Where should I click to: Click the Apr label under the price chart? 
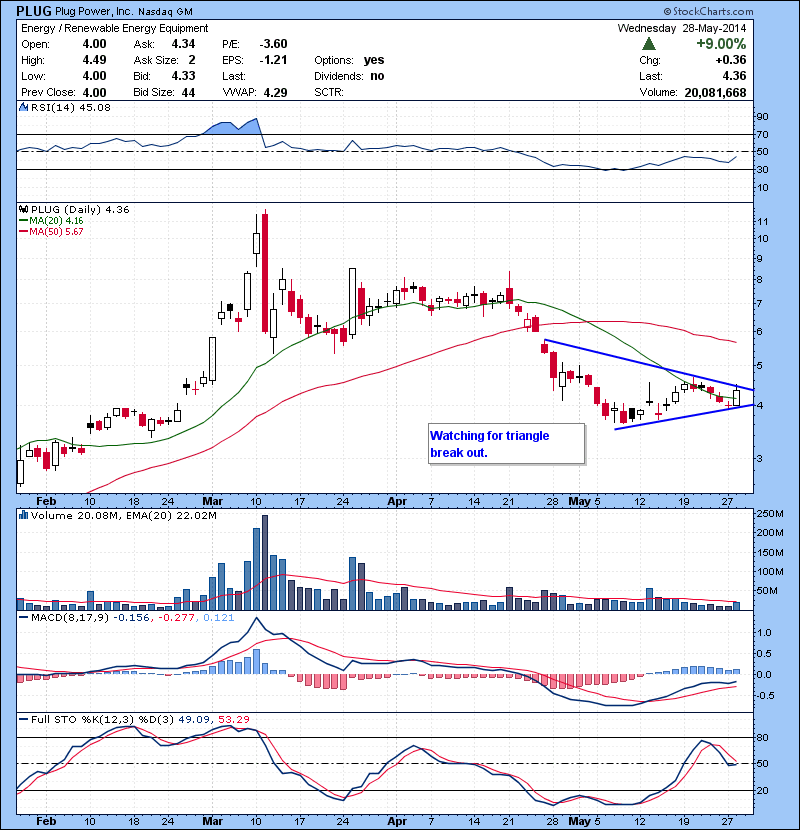397,501
